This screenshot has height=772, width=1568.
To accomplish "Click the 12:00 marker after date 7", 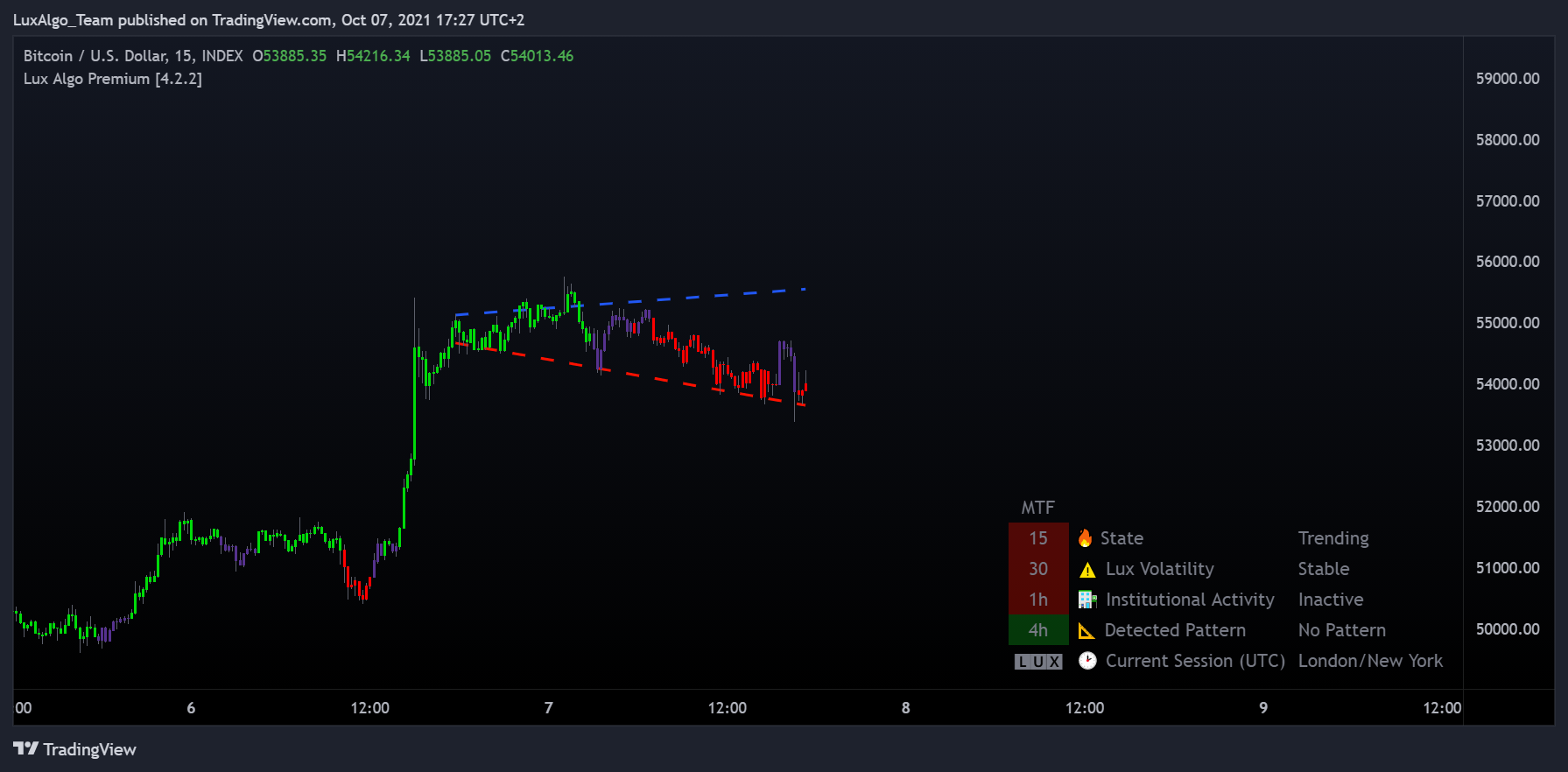I will pos(728,708).
